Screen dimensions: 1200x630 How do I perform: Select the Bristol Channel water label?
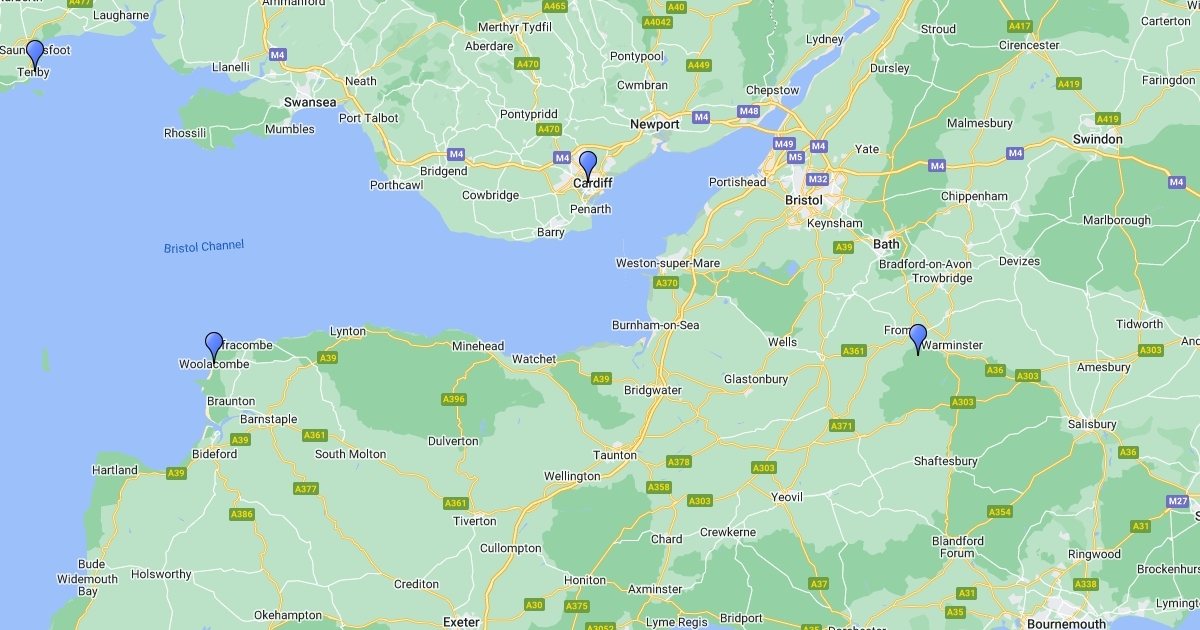[x=204, y=246]
